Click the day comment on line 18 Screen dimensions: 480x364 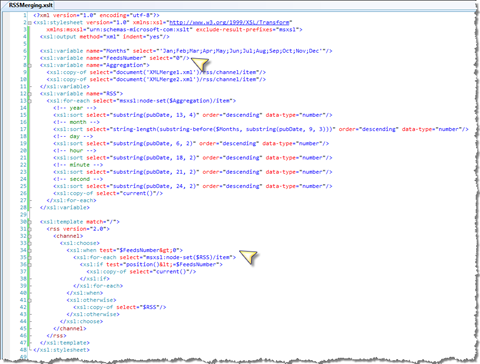click(x=73, y=136)
